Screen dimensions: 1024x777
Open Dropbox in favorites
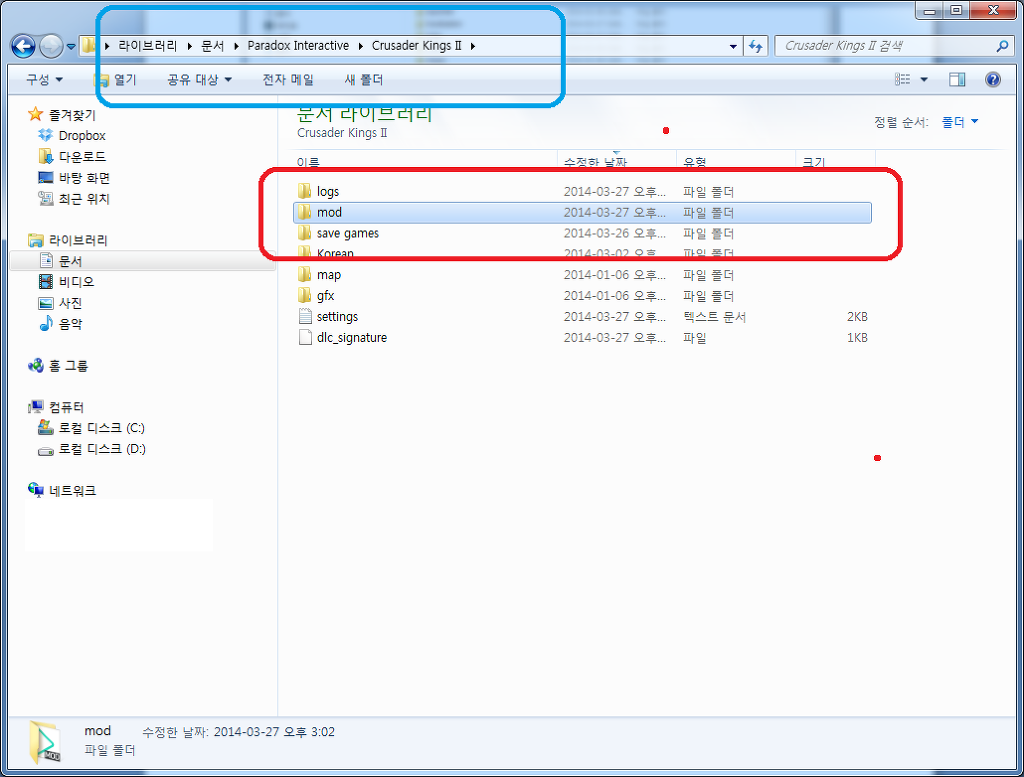[x=82, y=136]
